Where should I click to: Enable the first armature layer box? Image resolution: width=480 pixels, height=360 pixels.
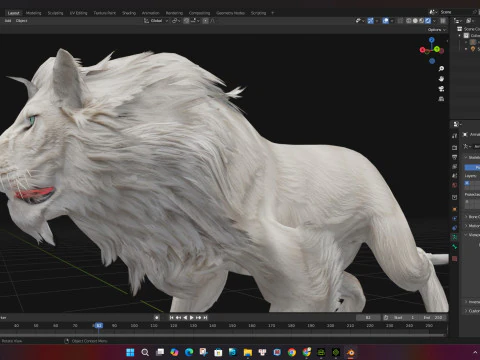467,183
